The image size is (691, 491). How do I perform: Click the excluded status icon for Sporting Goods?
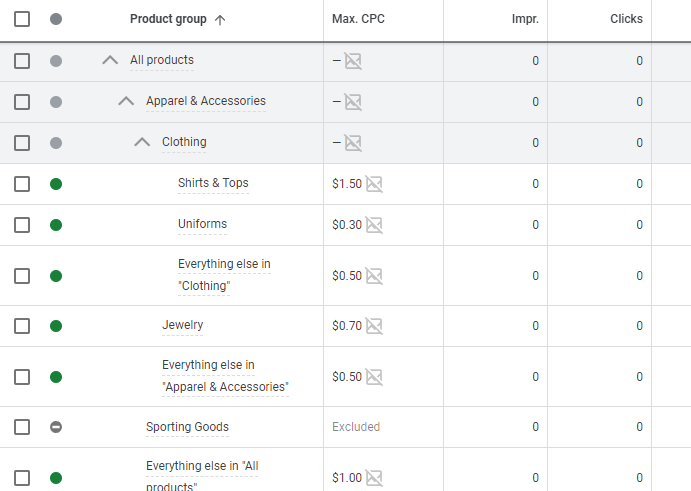(56, 427)
